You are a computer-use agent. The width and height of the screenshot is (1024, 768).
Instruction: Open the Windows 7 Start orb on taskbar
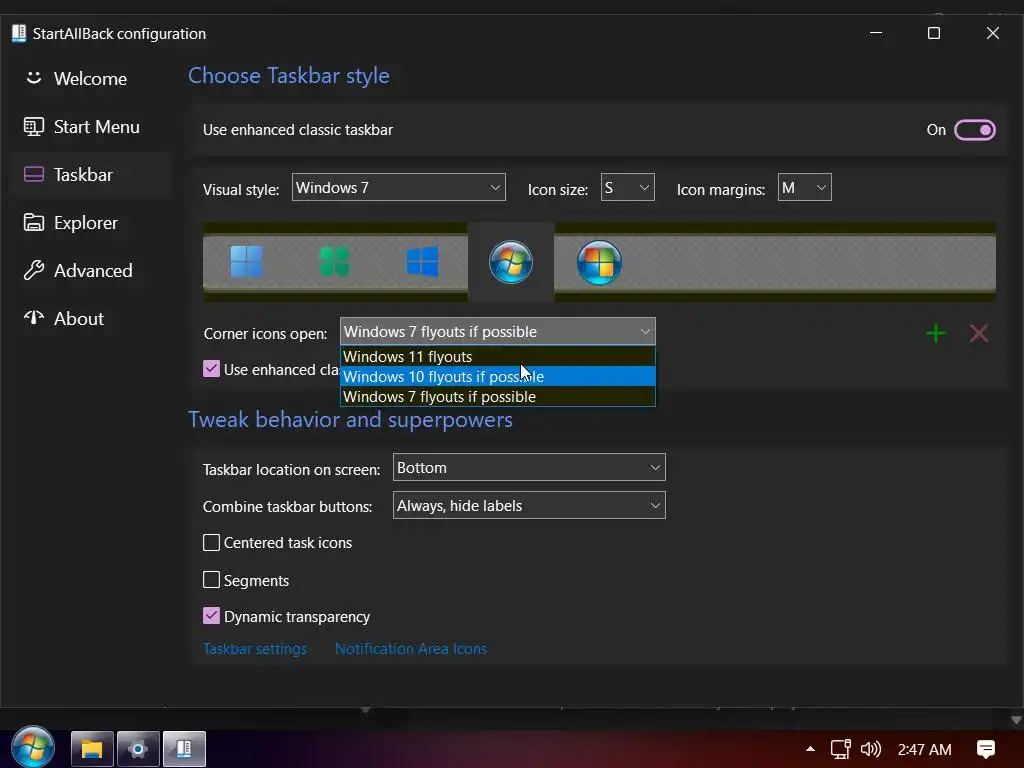(x=33, y=748)
